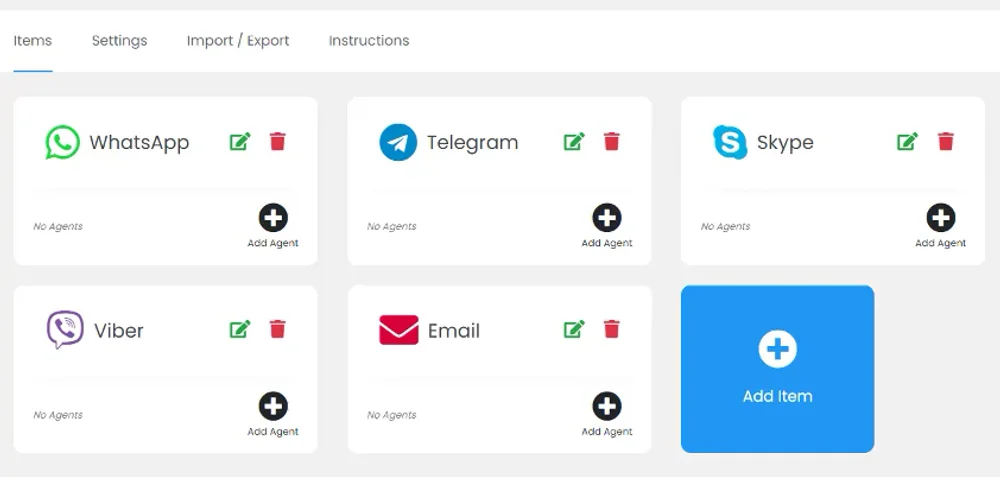Add an agent to Telegram card

coord(607,226)
